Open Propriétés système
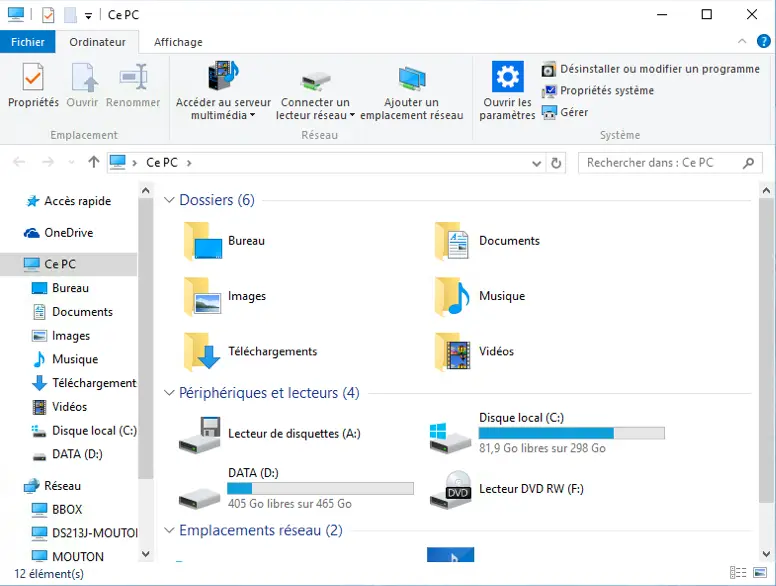Image resolution: width=776 pixels, height=586 pixels. [x=598, y=91]
